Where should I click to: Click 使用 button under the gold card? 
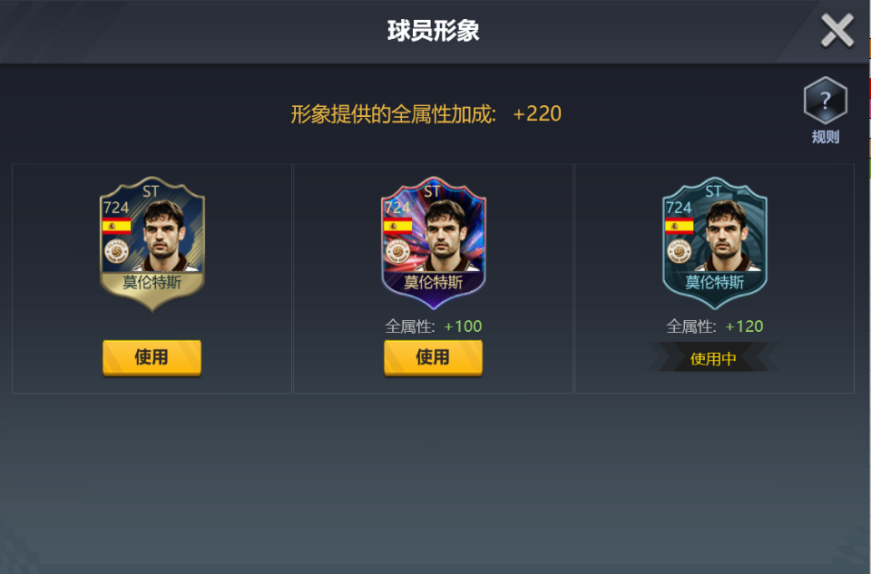click(152, 358)
